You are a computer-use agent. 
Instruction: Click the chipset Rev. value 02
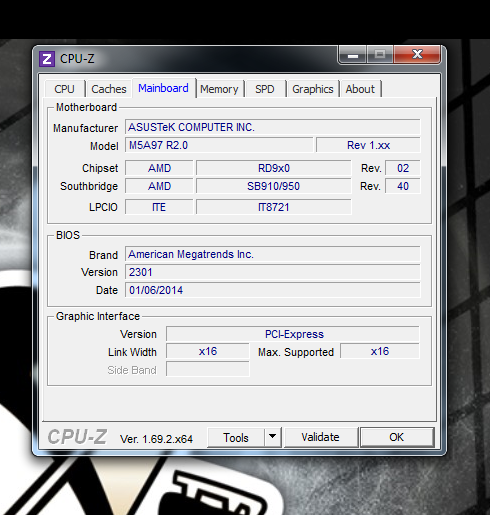(x=403, y=168)
